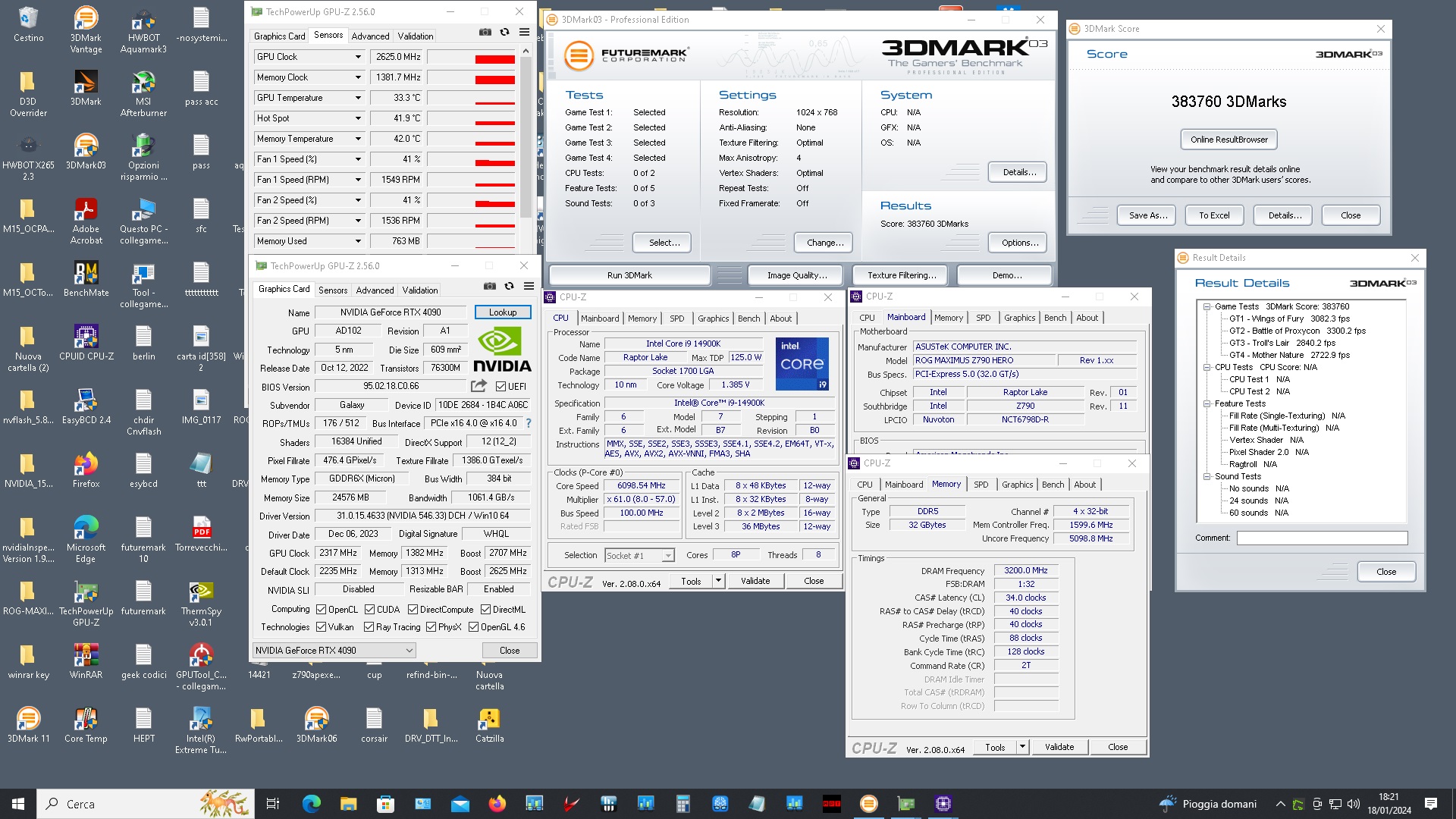Click Online ResultBrowser button

pyautogui.click(x=1228, y=140)
